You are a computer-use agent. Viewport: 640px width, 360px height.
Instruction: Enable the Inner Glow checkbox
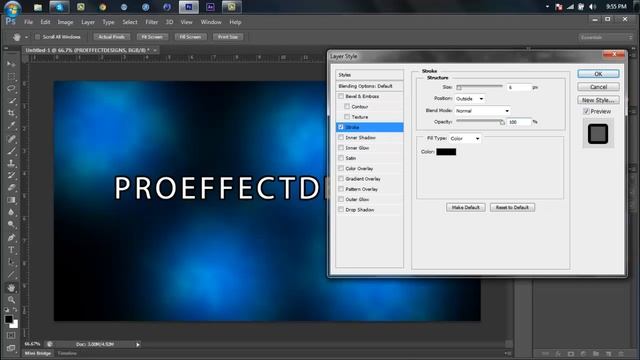pyautogui.click(x=341, y=148)
